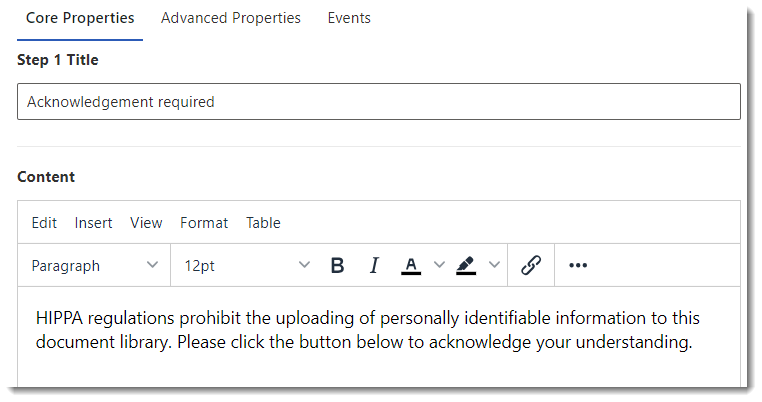
Task: Switch to the Events tab
Action: 349,18
